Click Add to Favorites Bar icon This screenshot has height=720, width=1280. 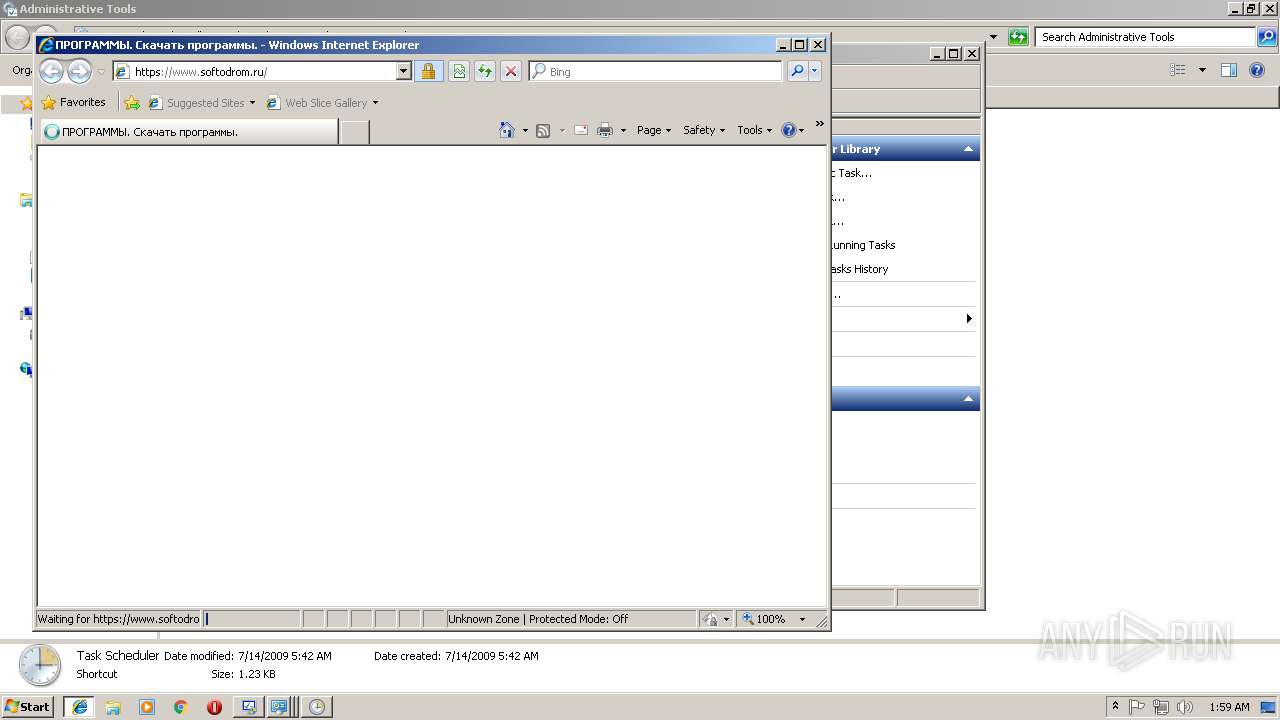[x=132, y=102]
